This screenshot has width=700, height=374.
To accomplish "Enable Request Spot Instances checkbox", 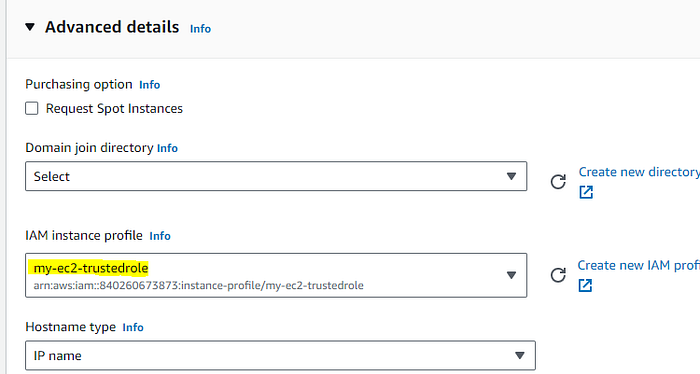I will click(32, 108).
